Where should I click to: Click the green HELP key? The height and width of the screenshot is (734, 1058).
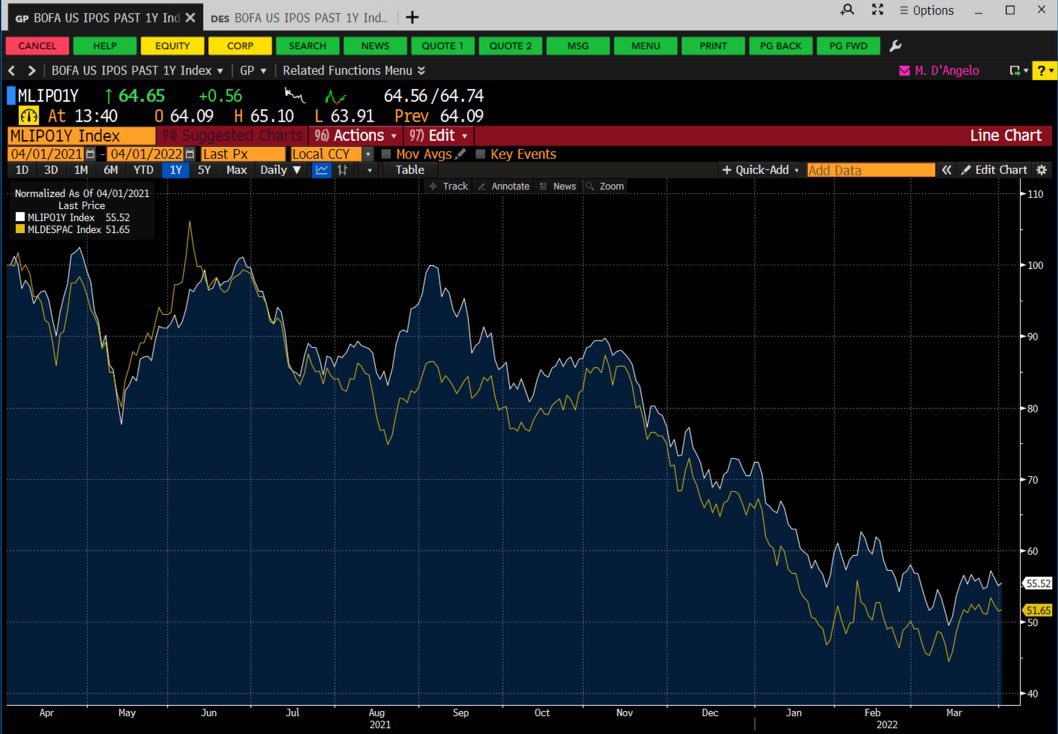[105, 46]
